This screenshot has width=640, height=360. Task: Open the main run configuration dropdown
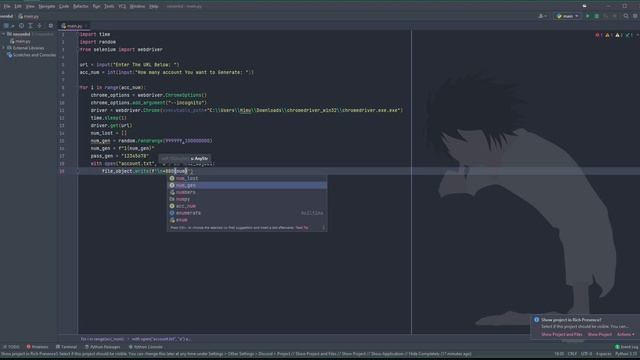pyautogui.click(x=567, y=16)
